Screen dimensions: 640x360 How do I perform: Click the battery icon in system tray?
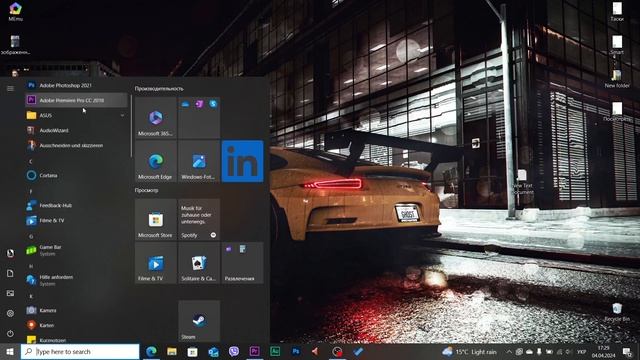549,351
